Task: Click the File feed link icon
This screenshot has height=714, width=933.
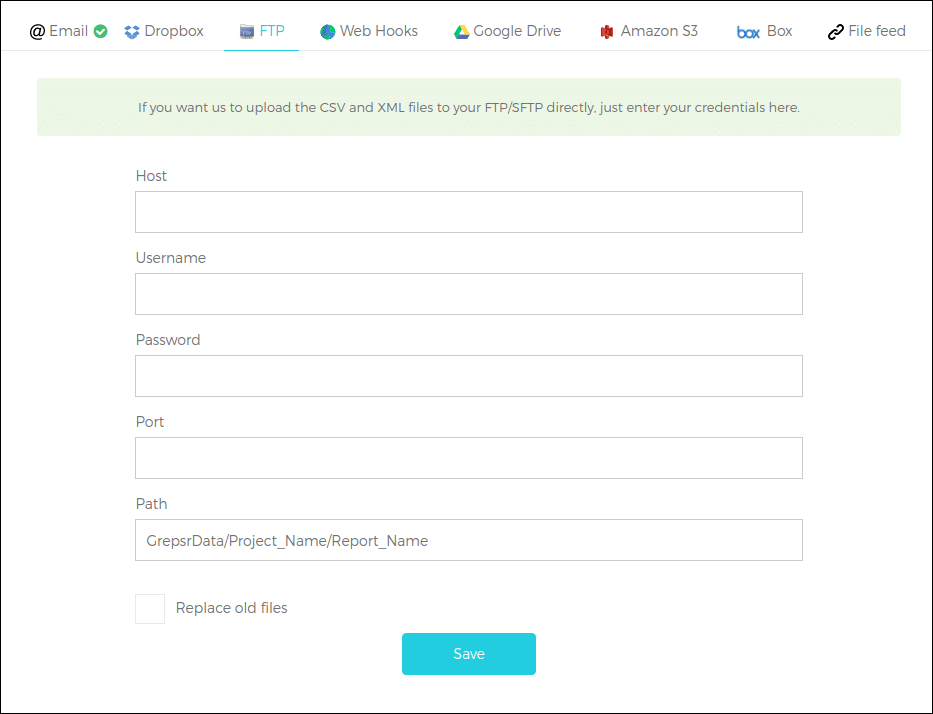Action: [835, 32]
